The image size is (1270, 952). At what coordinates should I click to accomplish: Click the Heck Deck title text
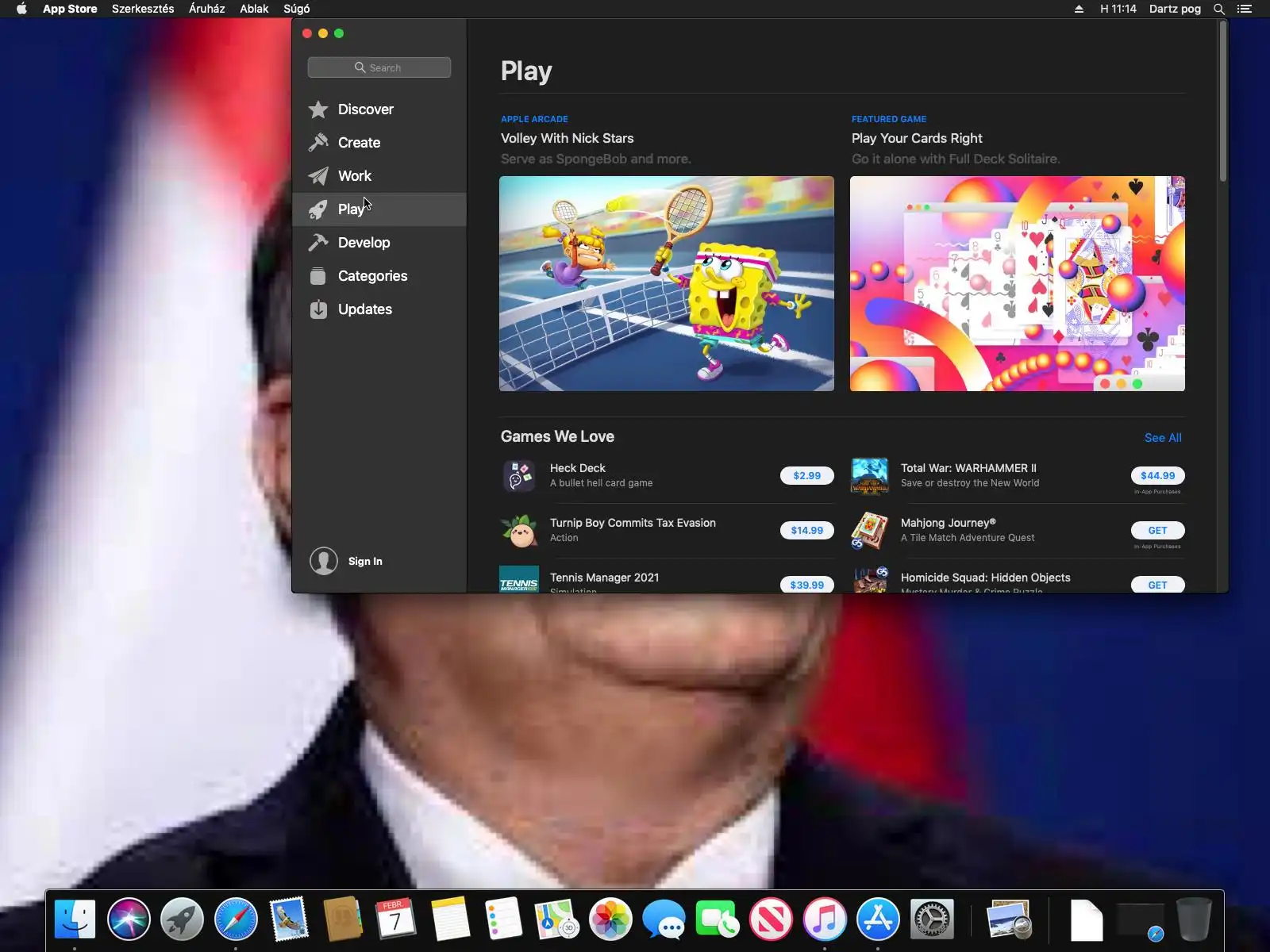pyautogui.click(x=578, y=468)
